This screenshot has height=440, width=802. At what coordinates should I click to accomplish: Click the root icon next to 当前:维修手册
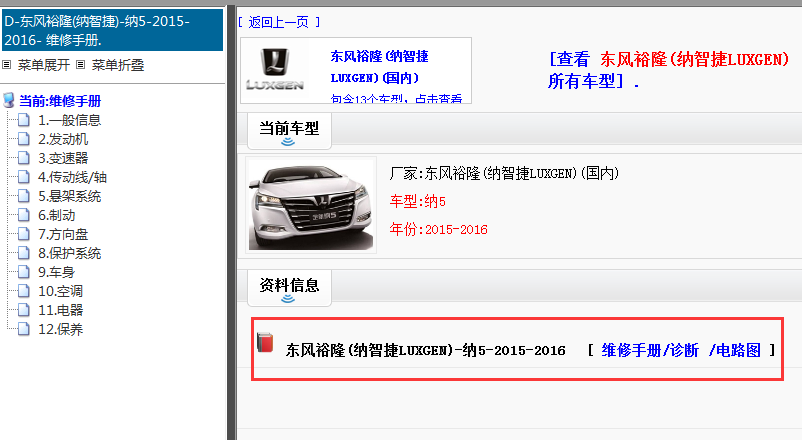(x=9, y=100)
